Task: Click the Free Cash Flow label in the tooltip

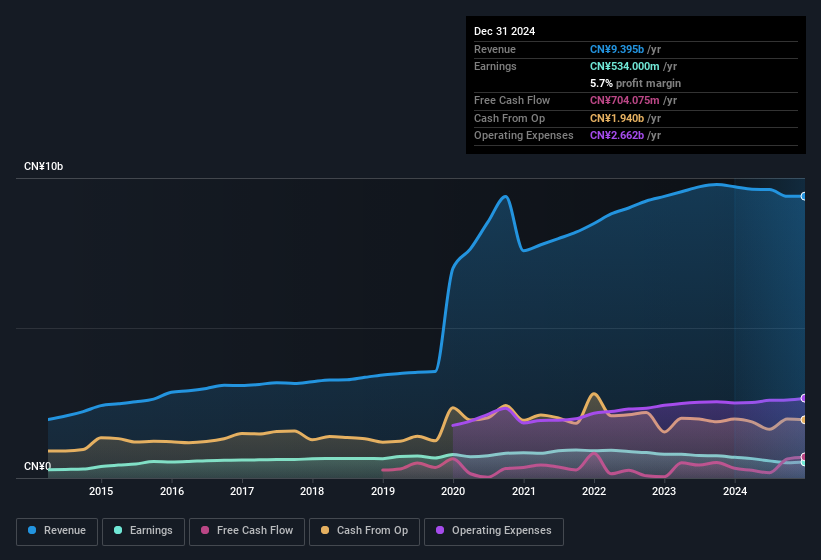Action: (x=512, y=100)
